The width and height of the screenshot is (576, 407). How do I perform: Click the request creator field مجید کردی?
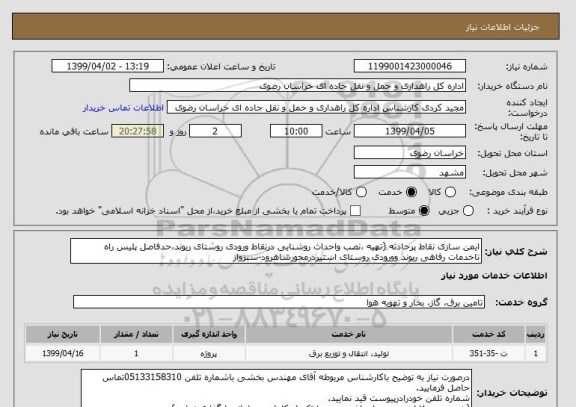click(316, 108)
